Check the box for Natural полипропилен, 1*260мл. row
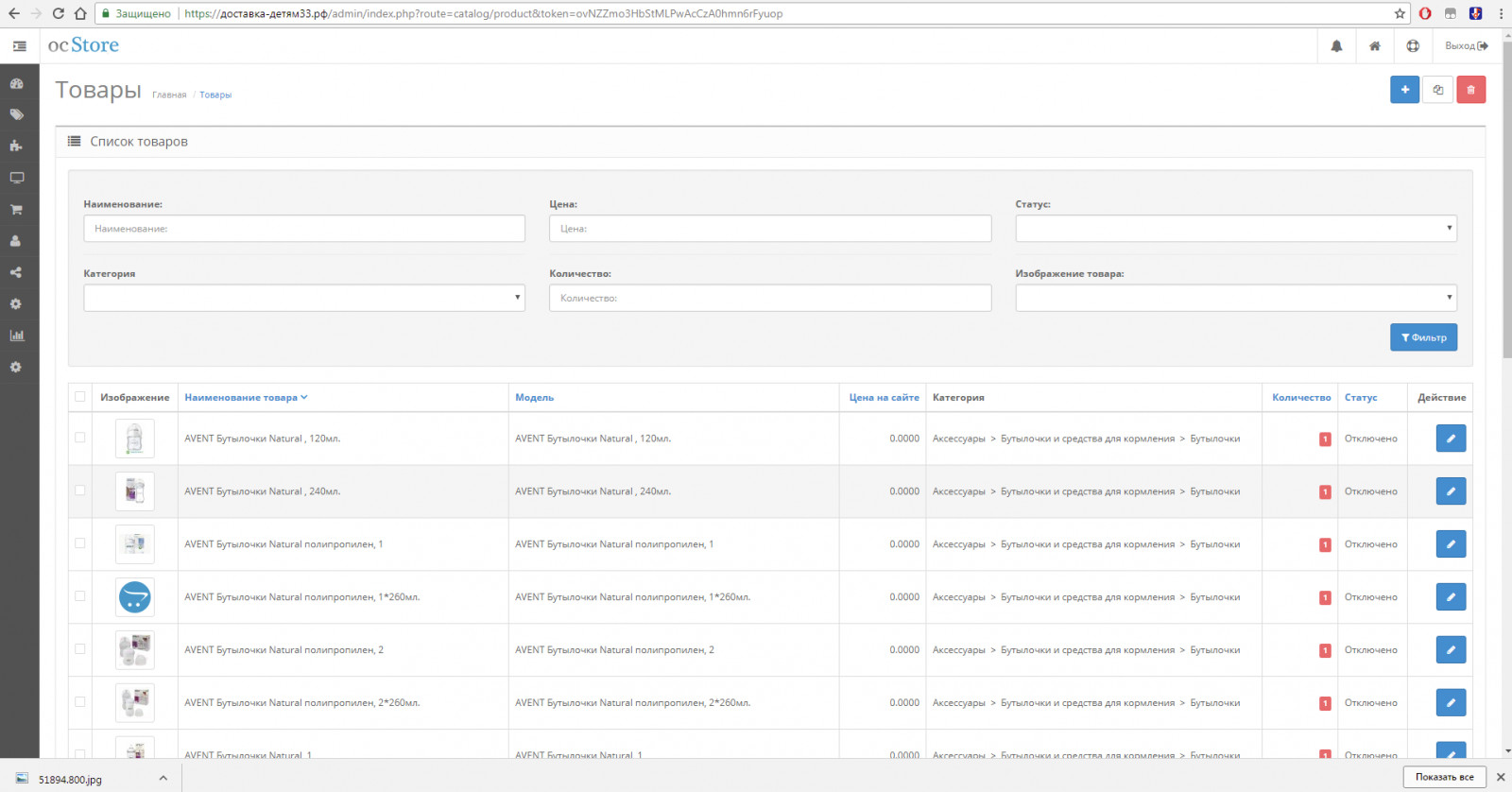 80,596
